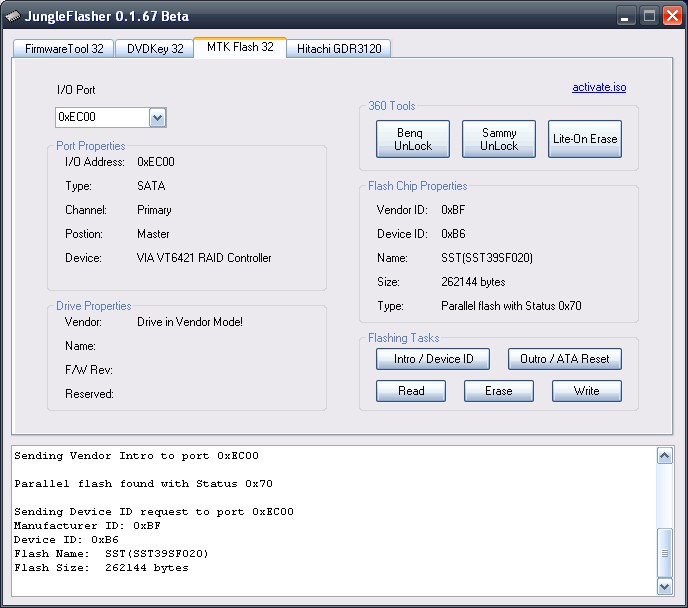This screenshot has height=608, width=688.
Task: Click the Sammy UnLock button
Action: (498, 139)
